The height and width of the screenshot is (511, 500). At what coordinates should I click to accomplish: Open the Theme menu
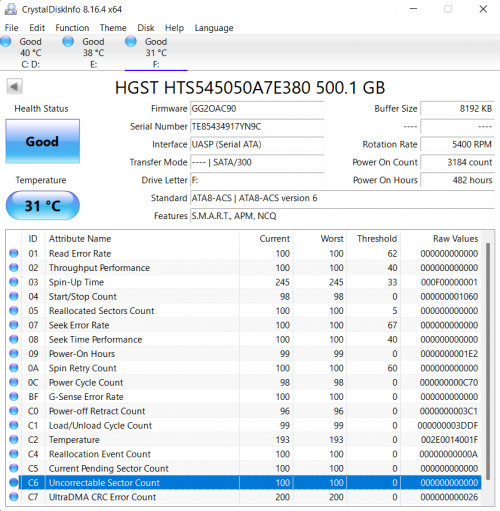pyautogui.click(x=113, y=28)
